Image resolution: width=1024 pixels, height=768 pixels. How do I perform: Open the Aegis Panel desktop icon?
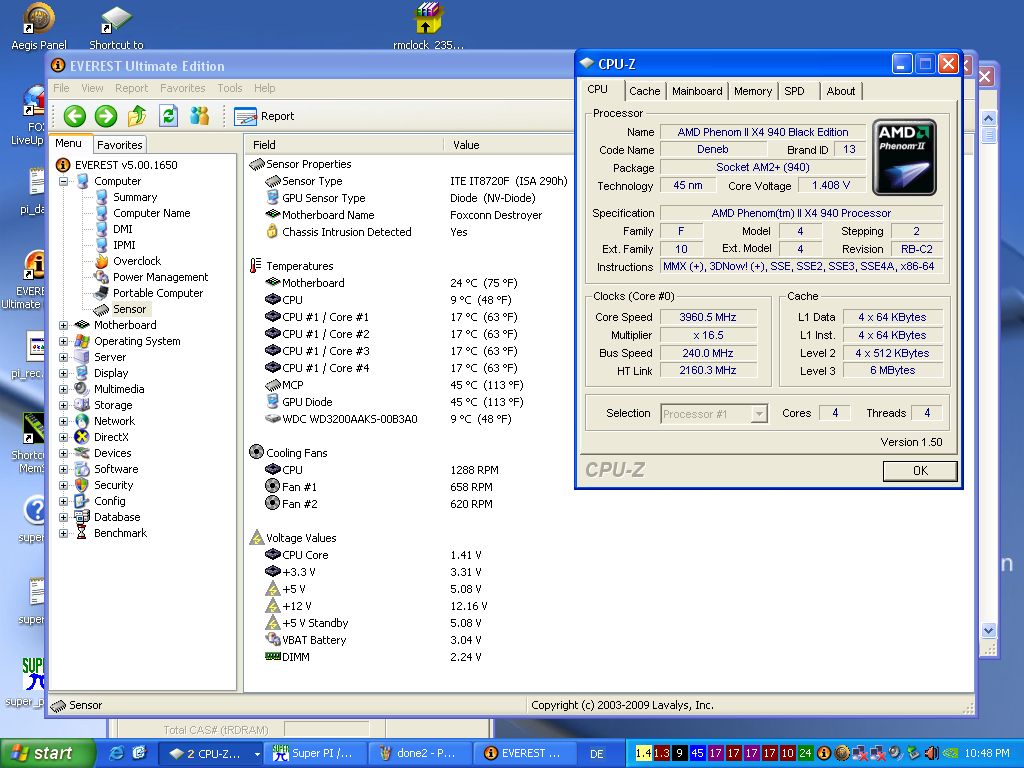point(39,26)
